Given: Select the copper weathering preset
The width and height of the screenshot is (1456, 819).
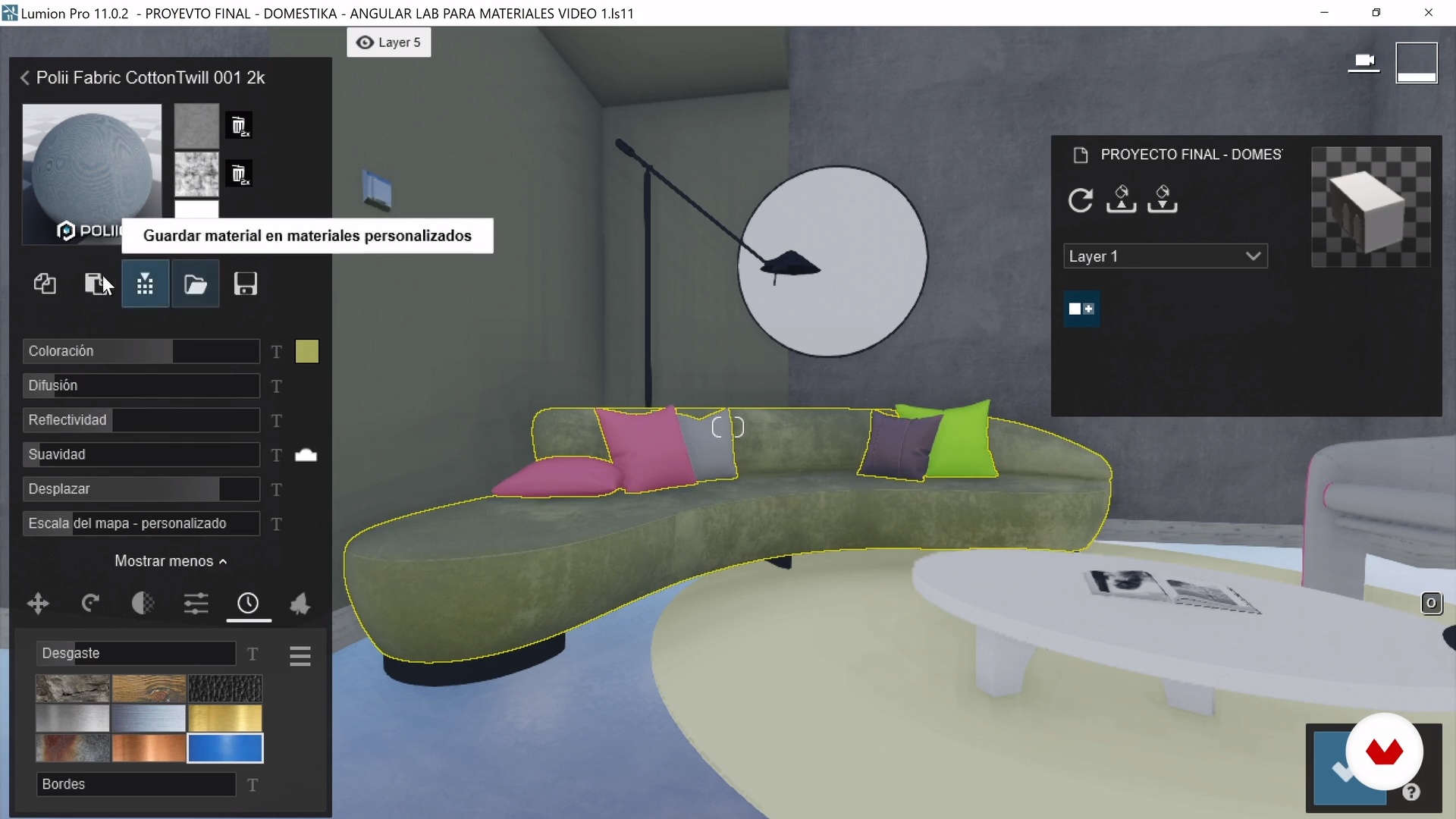Looking at the screenshot, I should pyautogui.click(x=149, y=748).
